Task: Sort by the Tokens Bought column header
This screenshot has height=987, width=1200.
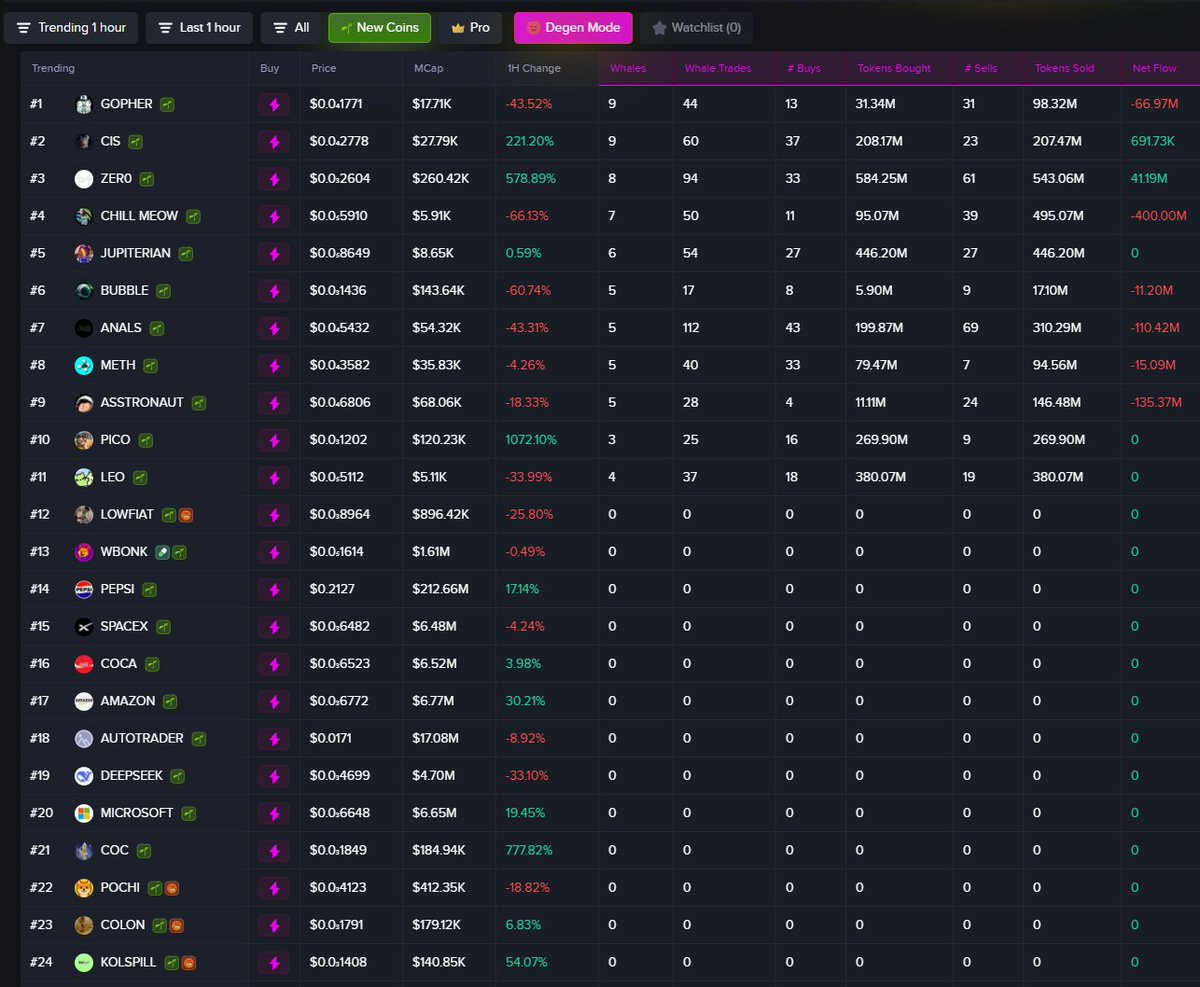Action: click(x=894, y=68)
